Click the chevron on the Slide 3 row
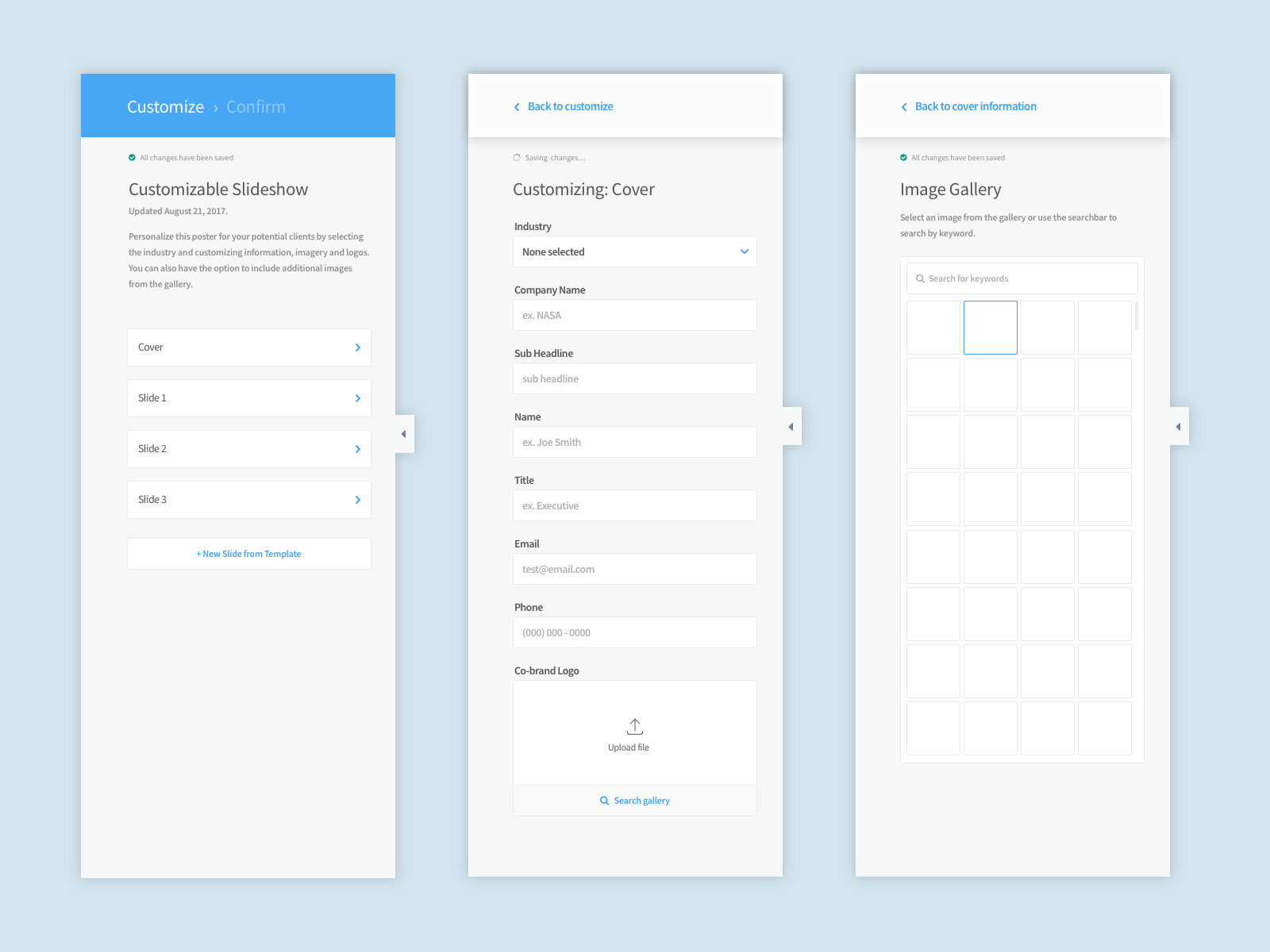Image resolution: width=1270 pixels, height=952 pixels. coord(358,500)
